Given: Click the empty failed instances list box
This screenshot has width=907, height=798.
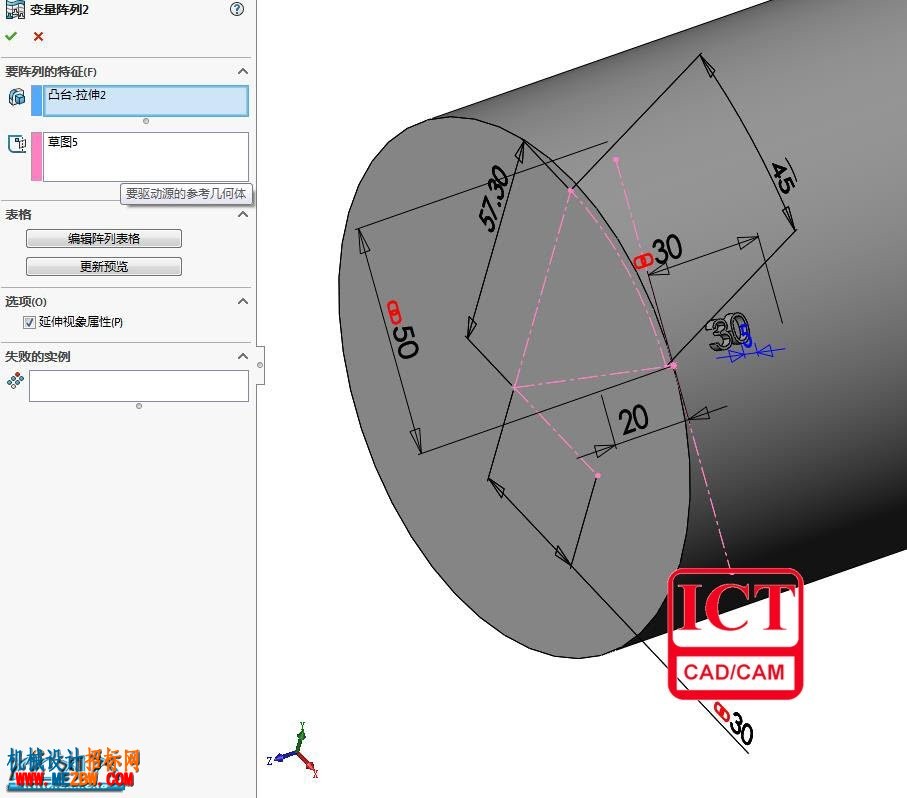Looking at the screenshot, I should pos(139,386).
